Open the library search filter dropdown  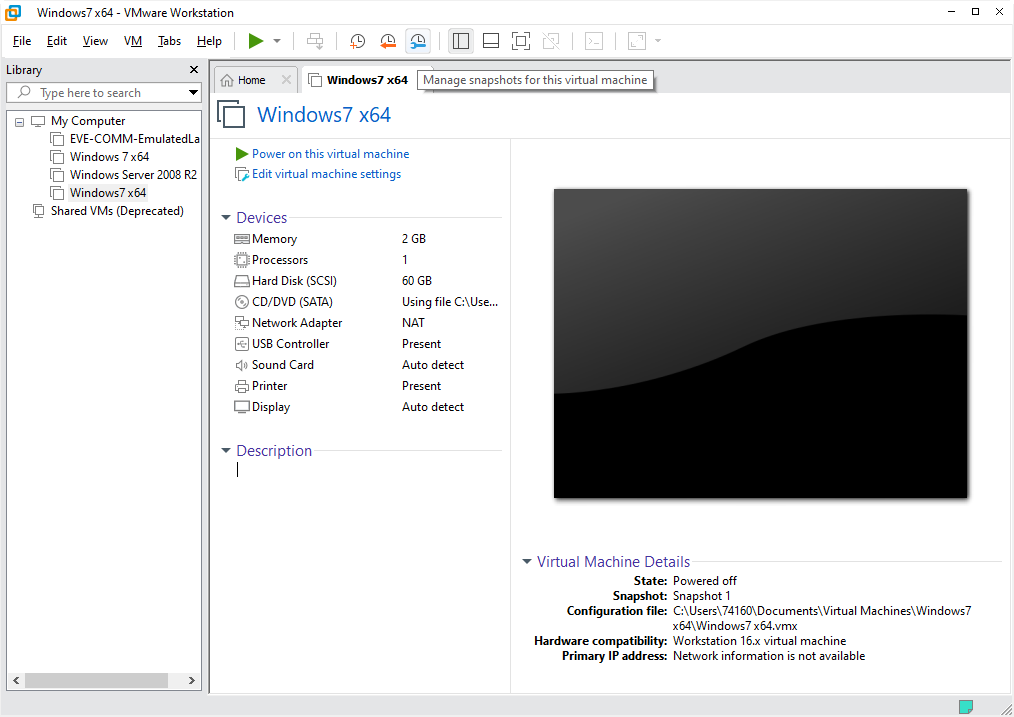point(193,92)
